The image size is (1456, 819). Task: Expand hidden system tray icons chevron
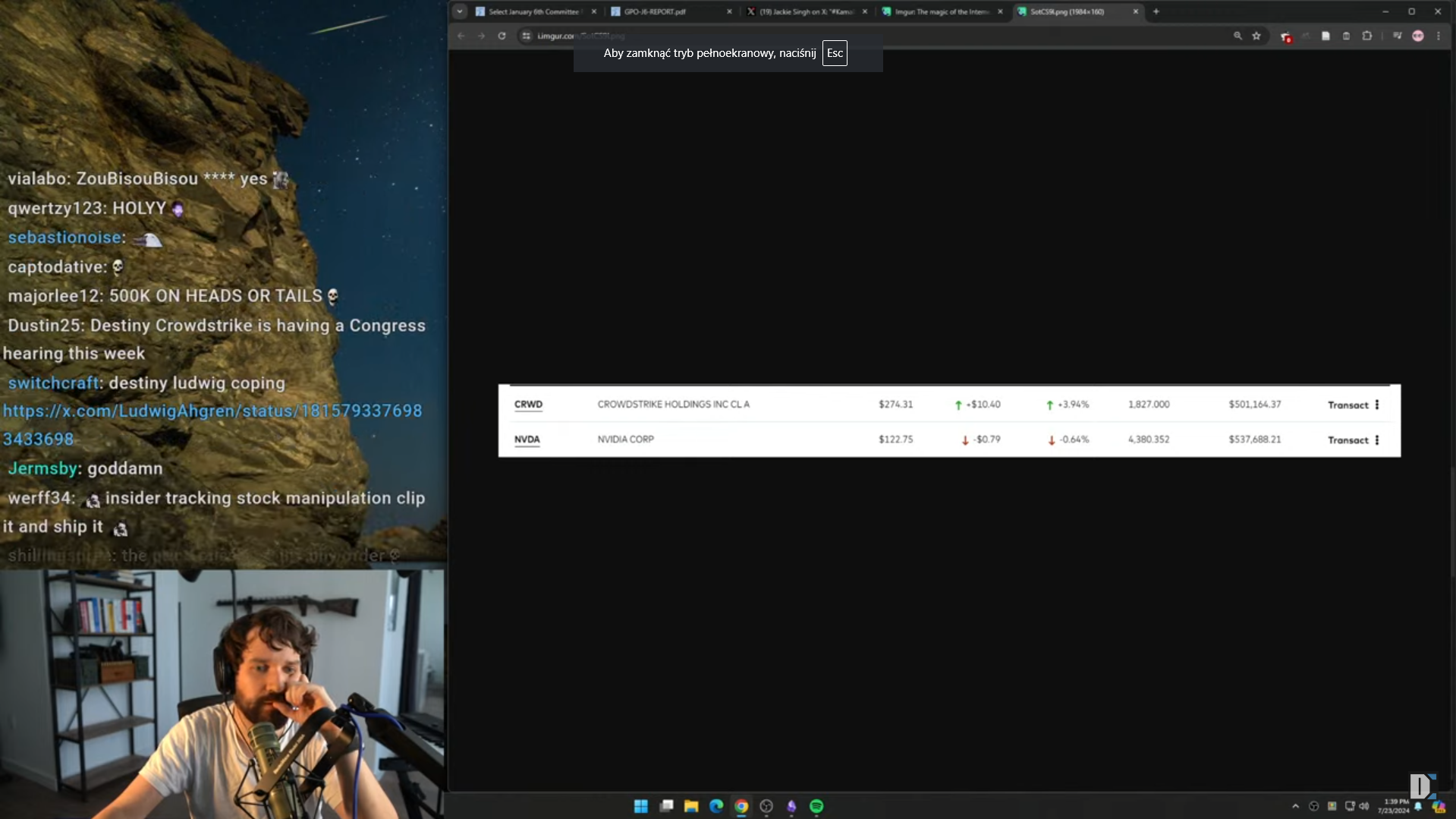(x=1295, y=806)
